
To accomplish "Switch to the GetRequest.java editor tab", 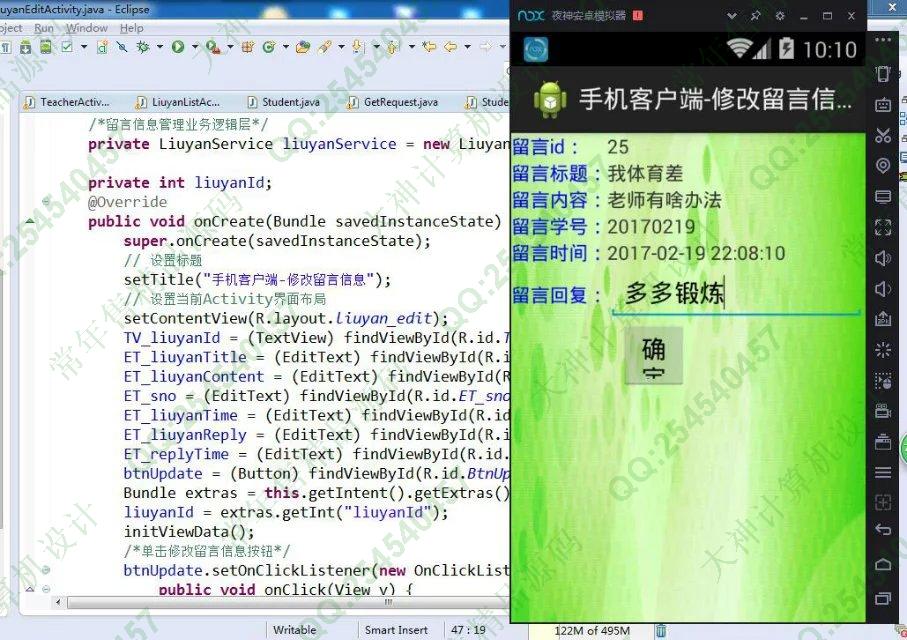I will pyautogui.click(x=393, y=102).
